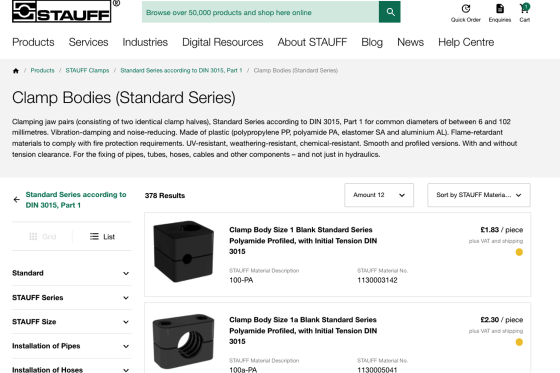Open Clamp Body Size 1a Blank product title

click(x=303, y=330)
